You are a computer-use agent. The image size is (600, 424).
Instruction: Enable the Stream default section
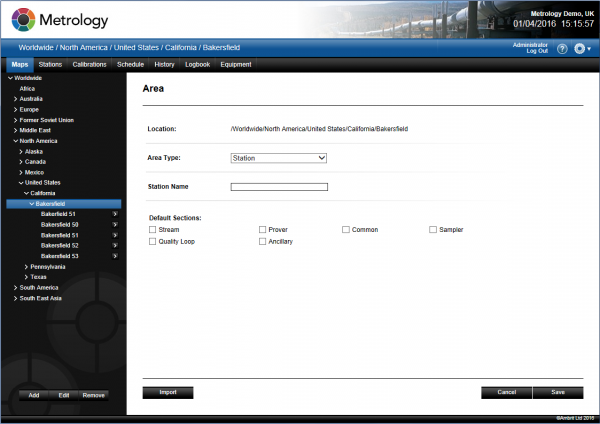click(152, 230)
